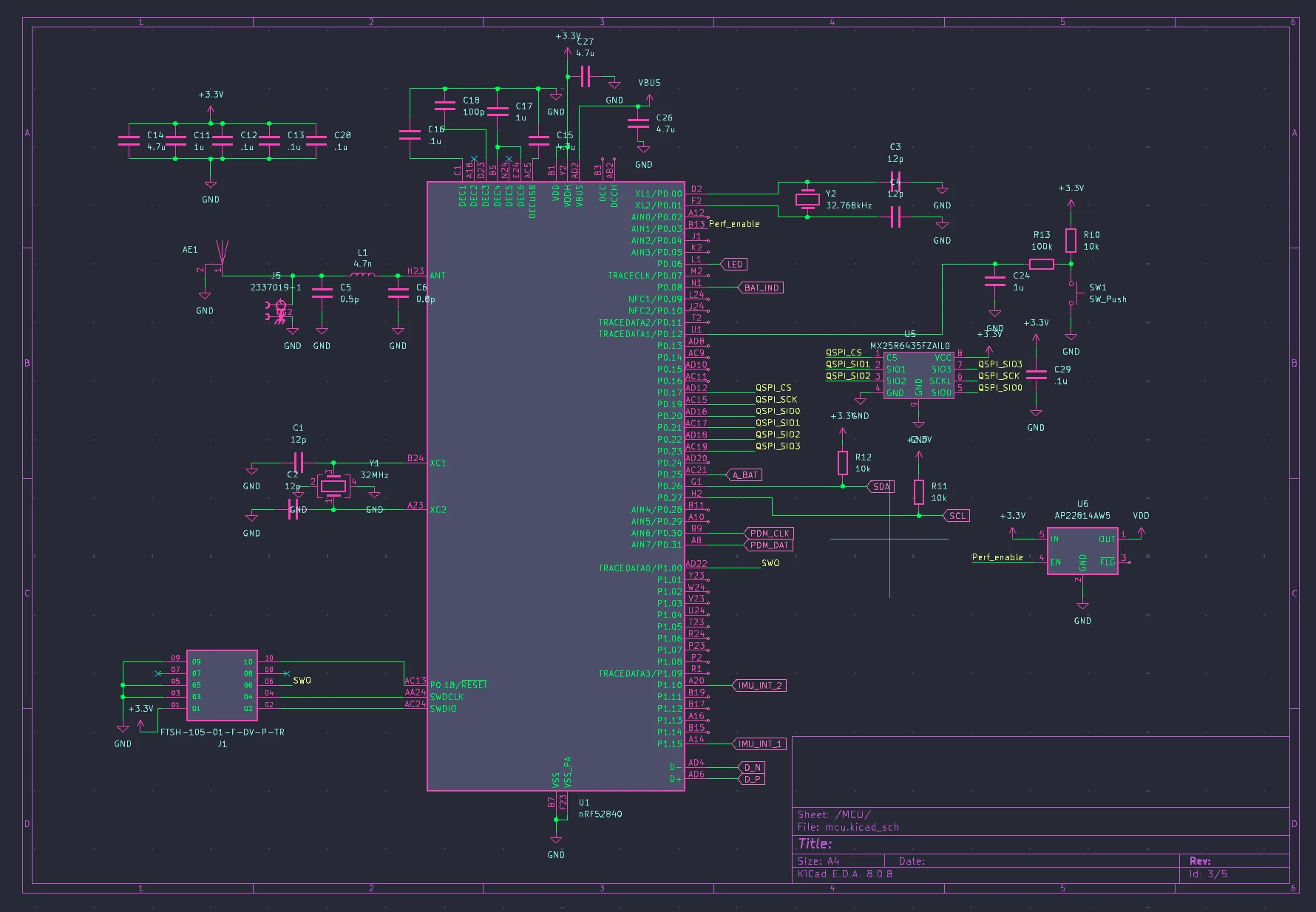Screen dimensions: 1316x912
Task: Click the IMU_INT_2 global label
Action: click(759, 685)
